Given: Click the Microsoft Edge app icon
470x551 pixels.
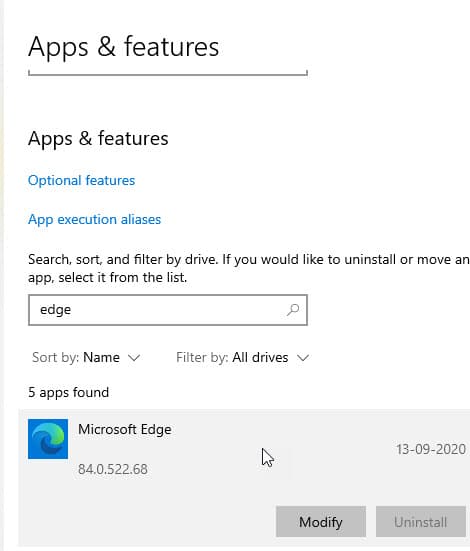Looking at the screenshot, I should pyautogui.click(x=48, y=439).
